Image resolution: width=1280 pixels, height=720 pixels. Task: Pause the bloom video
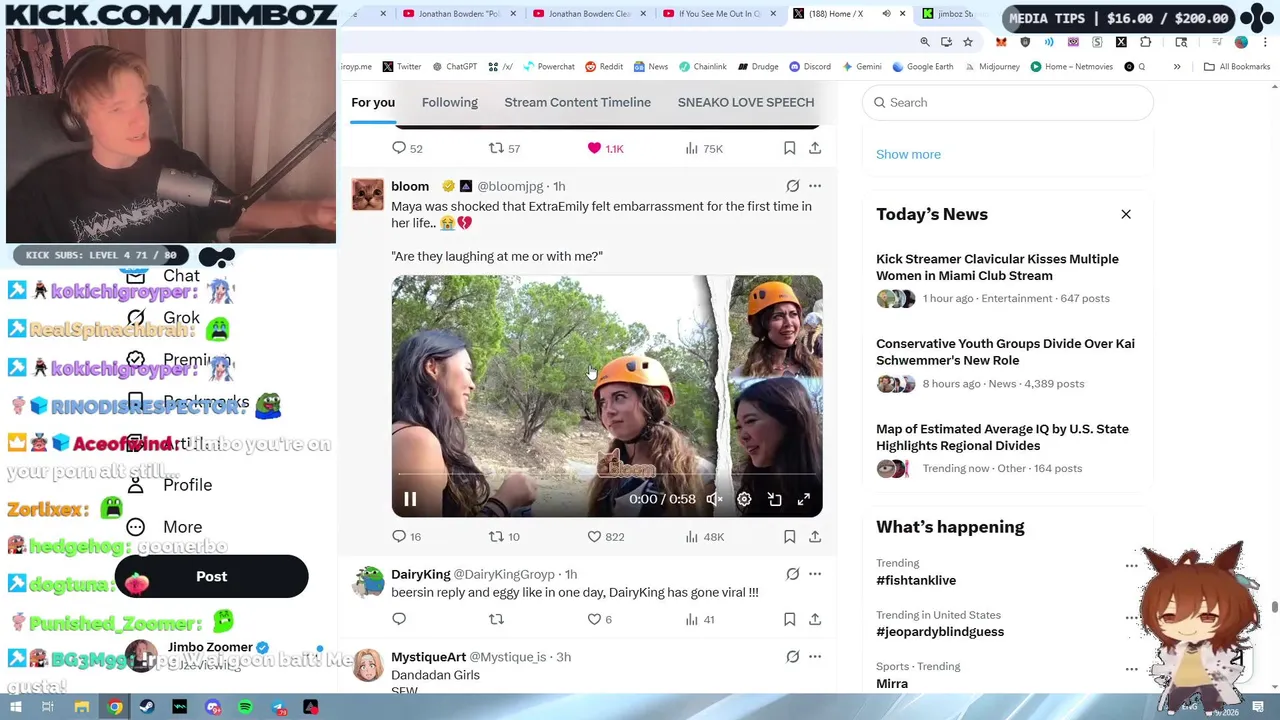(x=410, y=499)
